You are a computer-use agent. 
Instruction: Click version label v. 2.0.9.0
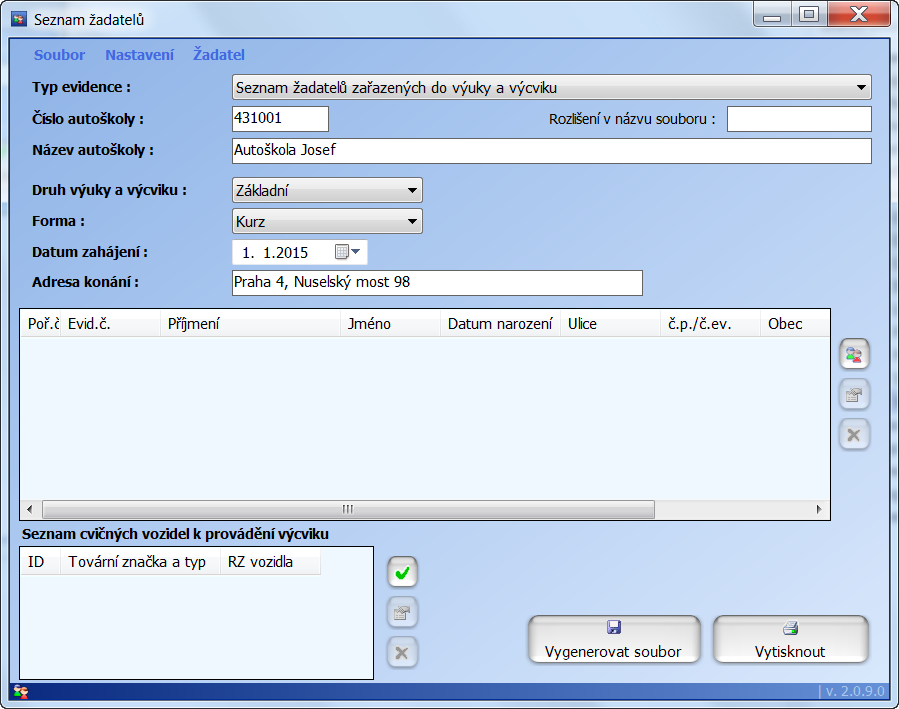853,691
